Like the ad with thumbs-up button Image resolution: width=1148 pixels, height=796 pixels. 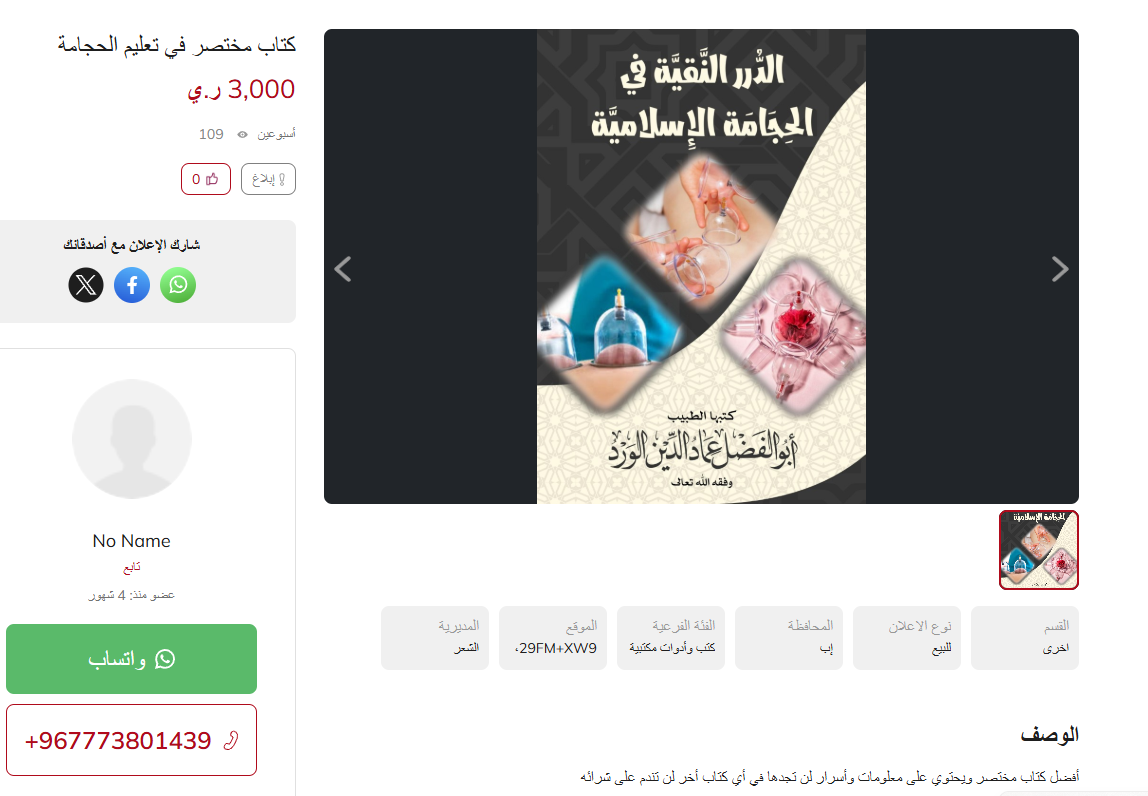pyautogui.click(x=206, y=179)
